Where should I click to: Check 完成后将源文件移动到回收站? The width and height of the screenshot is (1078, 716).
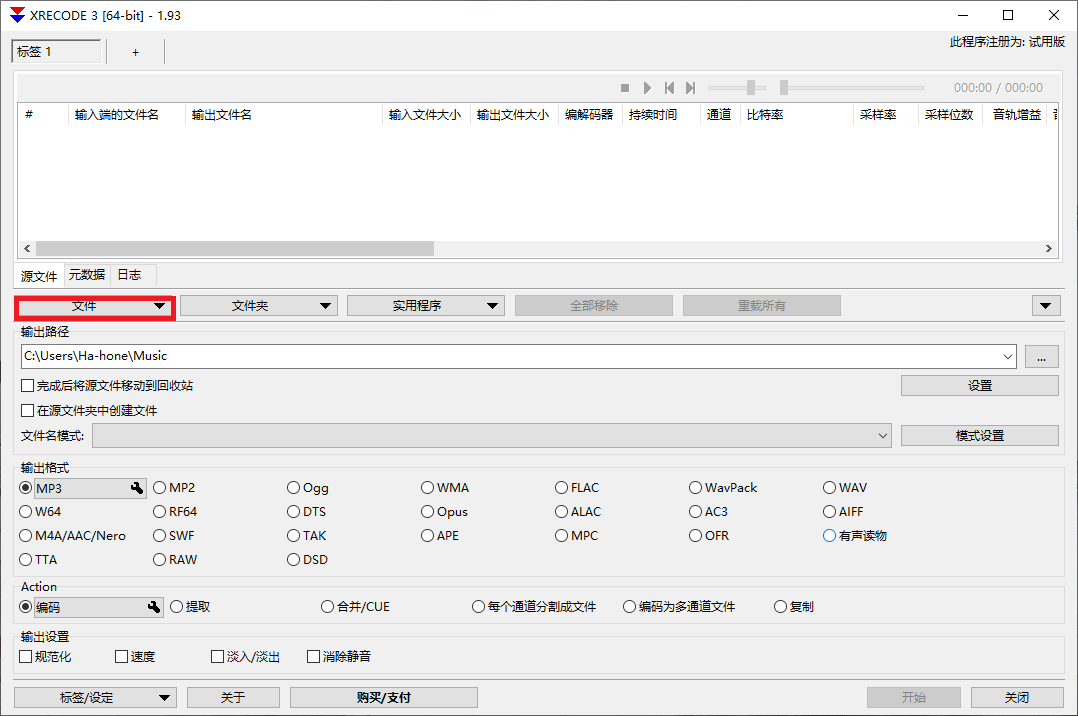[107, 385]
